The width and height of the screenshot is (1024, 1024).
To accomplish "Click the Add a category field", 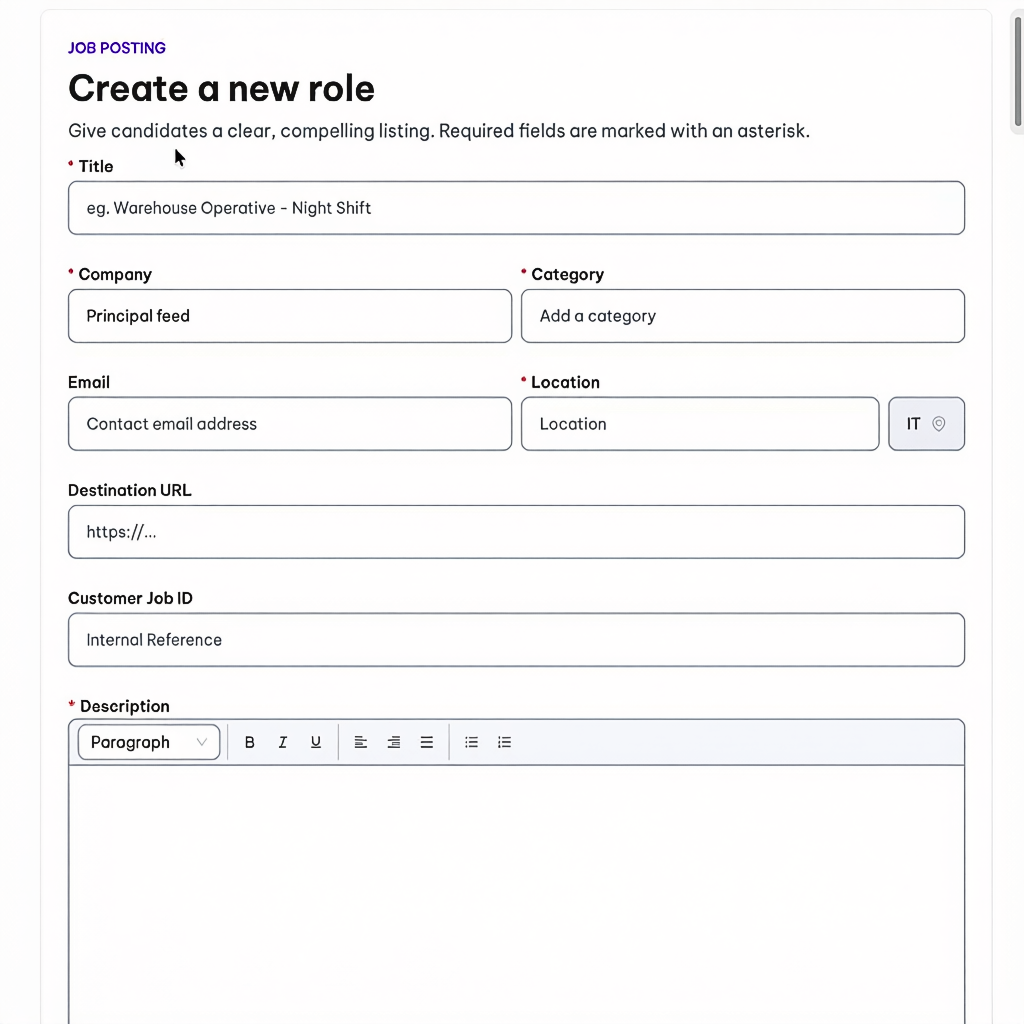I will point(743,316).
